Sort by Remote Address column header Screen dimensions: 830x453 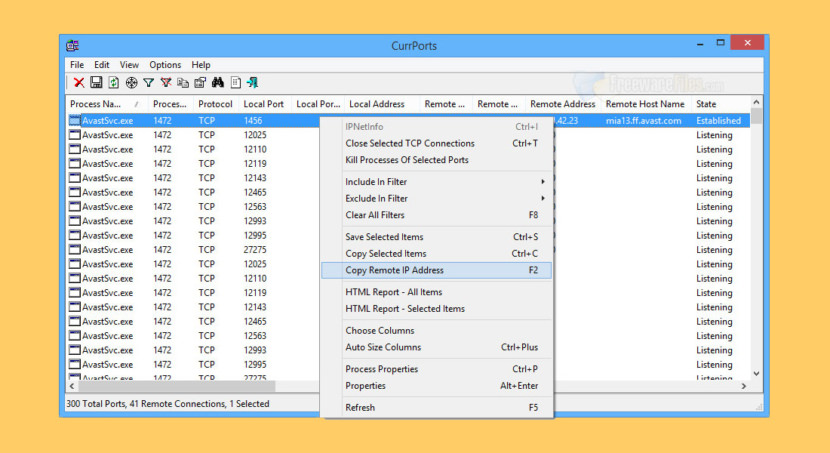(563, 104)
